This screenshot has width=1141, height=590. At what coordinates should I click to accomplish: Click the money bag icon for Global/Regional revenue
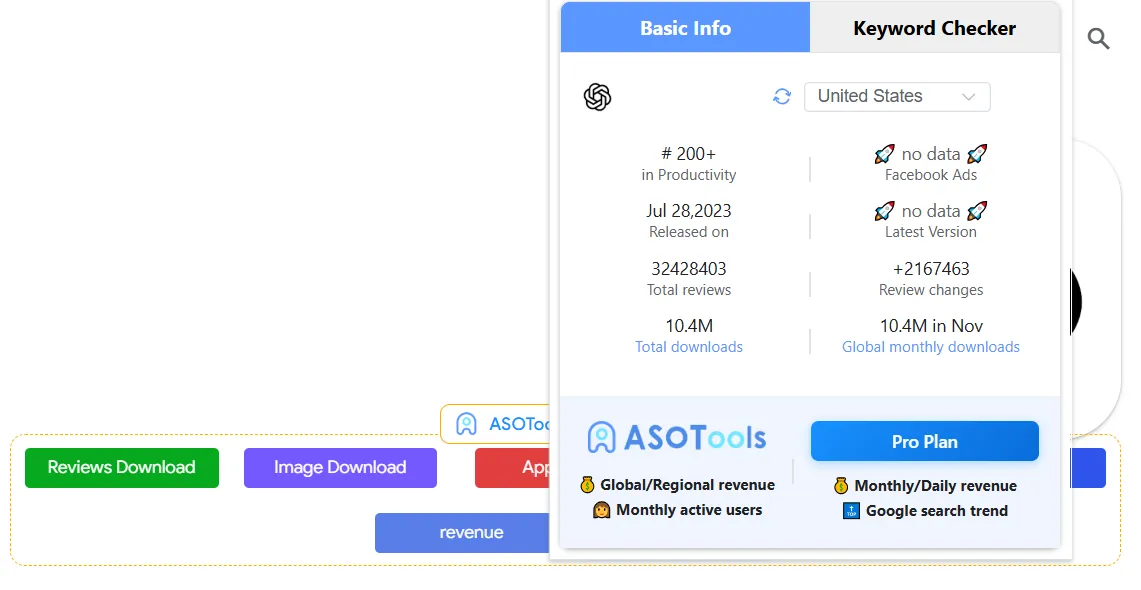pos(587,484)
